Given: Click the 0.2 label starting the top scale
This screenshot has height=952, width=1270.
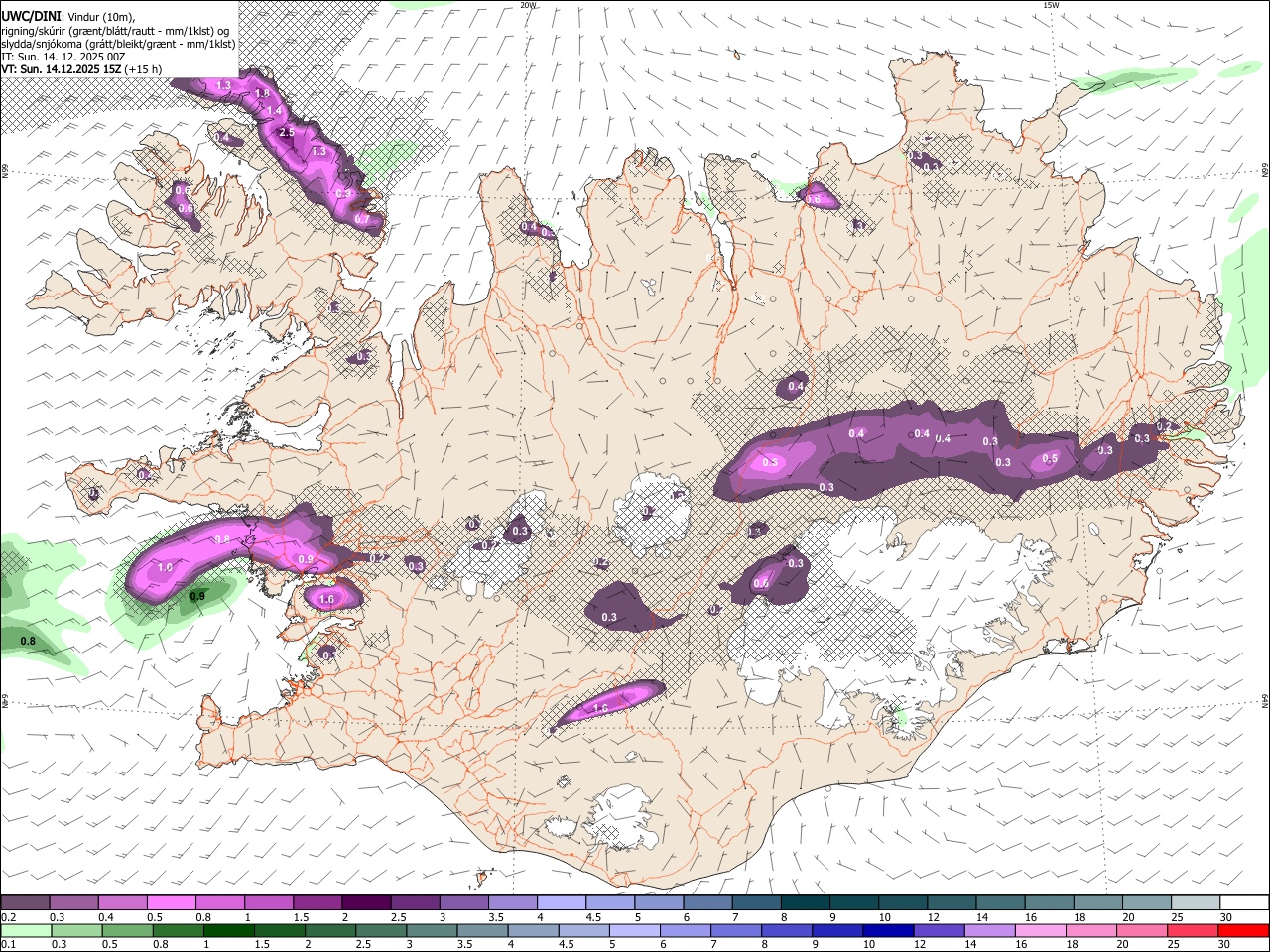Looking at the screenshot, I should (x=8, y=918).
